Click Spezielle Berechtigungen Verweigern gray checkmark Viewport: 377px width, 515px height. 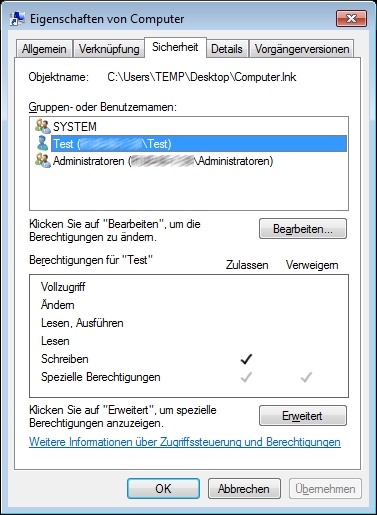coord(306,377)
